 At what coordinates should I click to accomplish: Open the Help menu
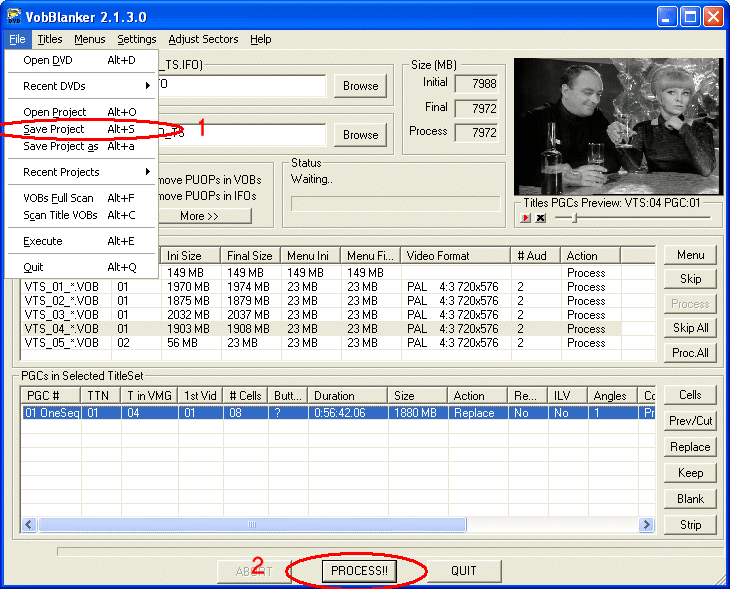(261, 39)
